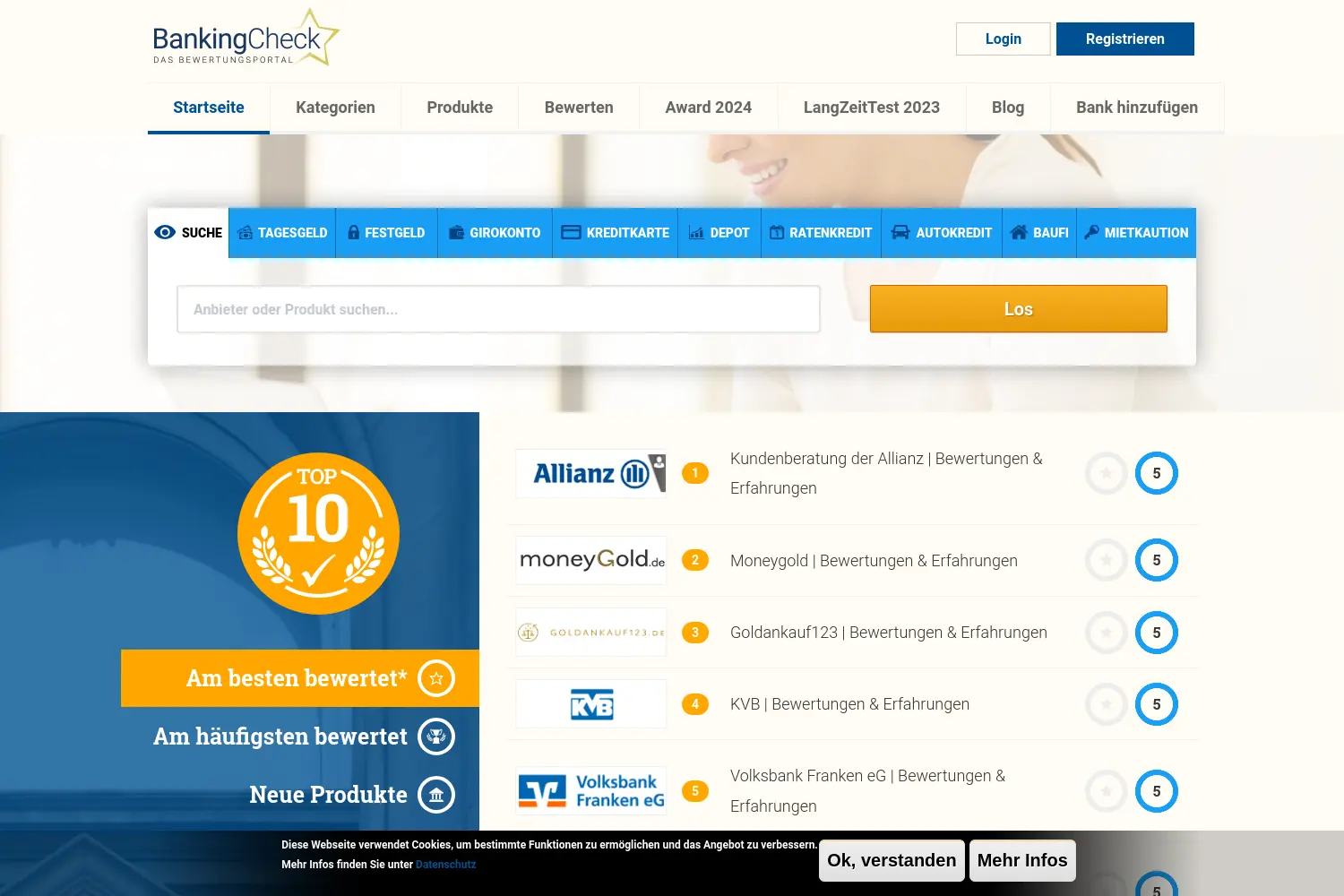Open the Kategorien menu
The width and height of the screenshot is (1344, 896).
coord(335,108)
